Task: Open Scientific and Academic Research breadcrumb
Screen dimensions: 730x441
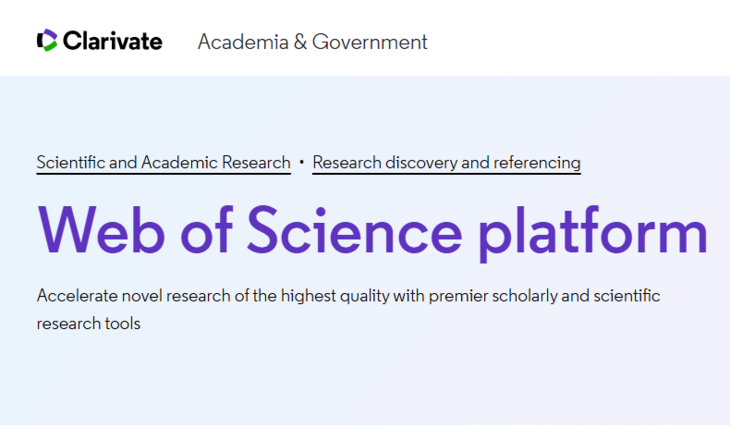Action: tap(163, 163)
